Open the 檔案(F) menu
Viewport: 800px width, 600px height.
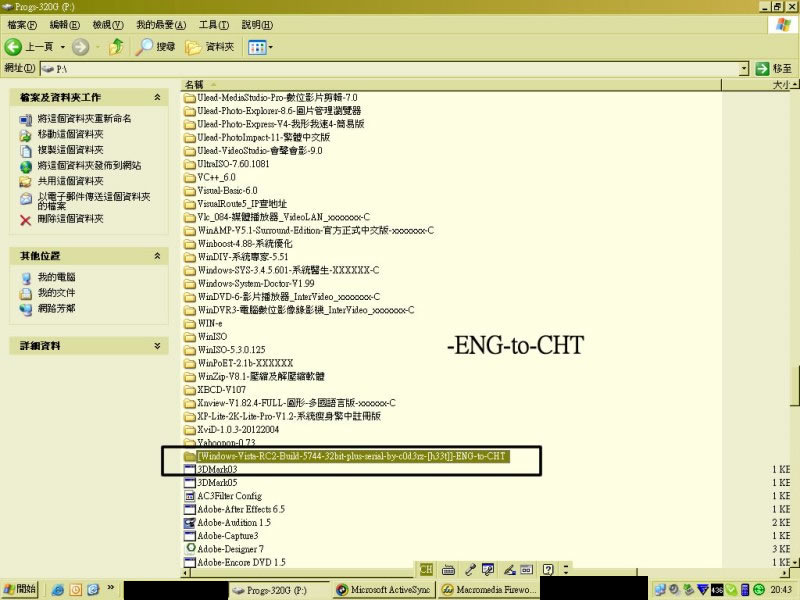(x=22, y=24)
